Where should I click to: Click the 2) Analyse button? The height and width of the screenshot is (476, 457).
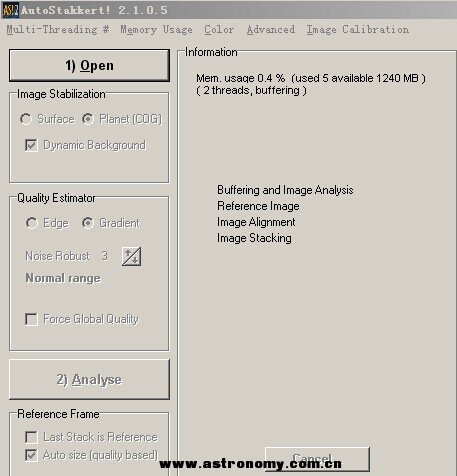pos(89,379)
